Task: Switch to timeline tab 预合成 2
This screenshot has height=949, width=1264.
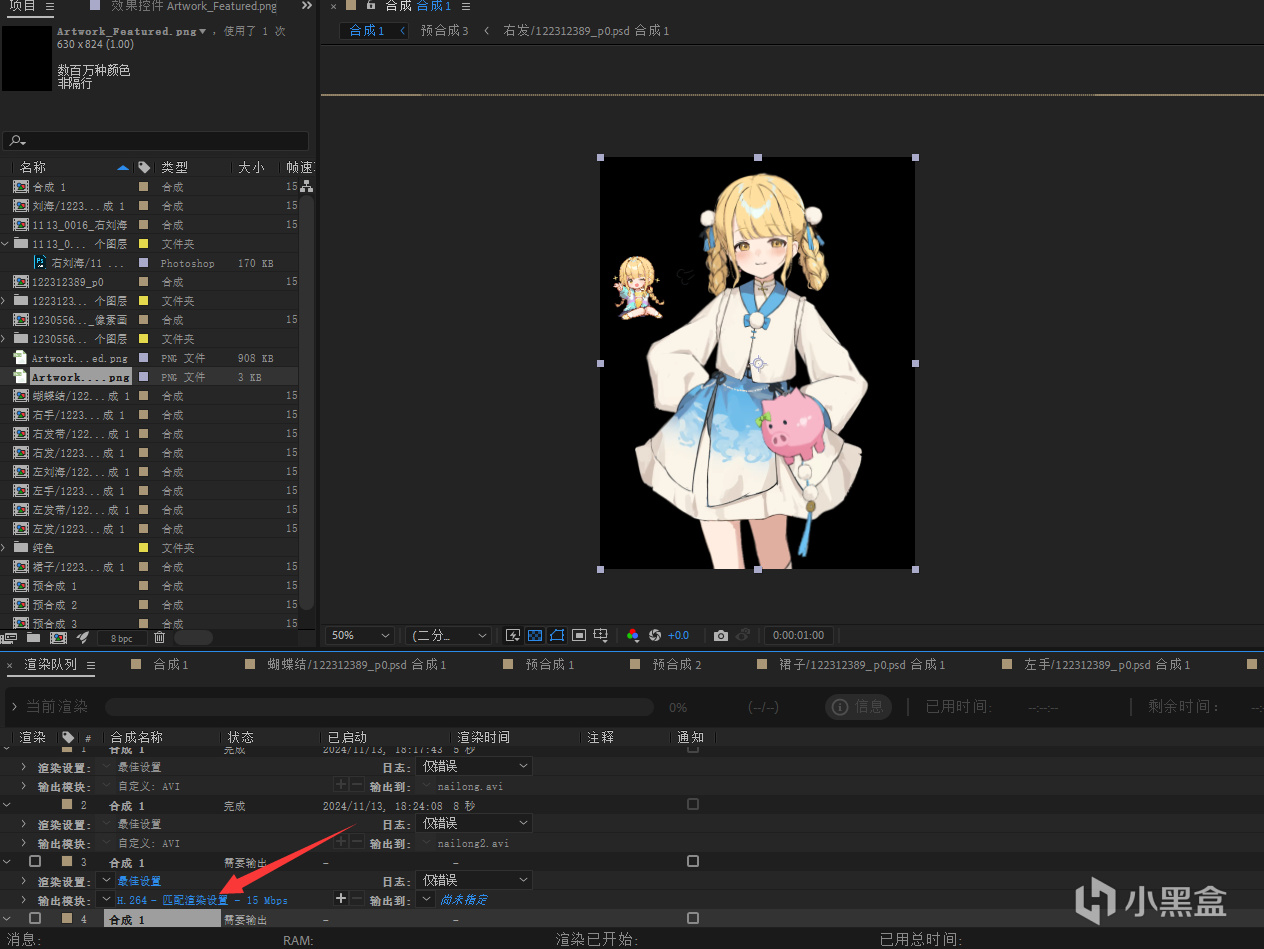Action: pyautogui.click(x=677, y=665)
